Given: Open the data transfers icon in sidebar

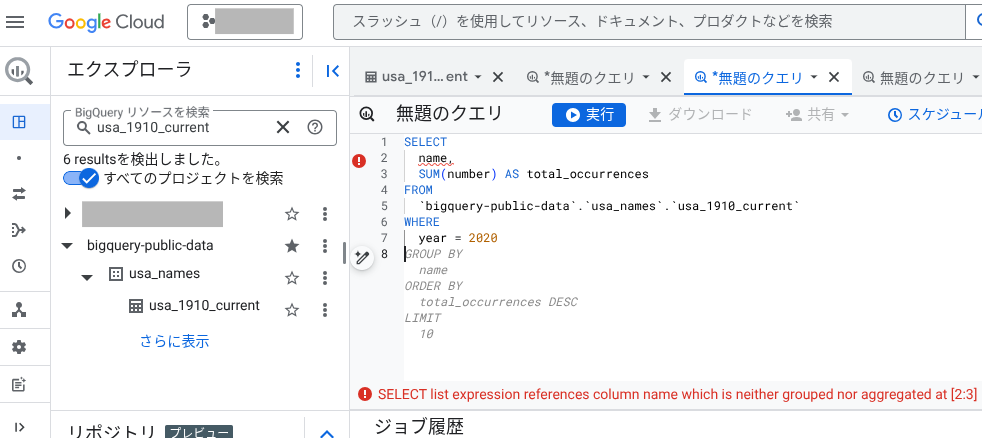Looking at the screenshot, I should point(18,194).
